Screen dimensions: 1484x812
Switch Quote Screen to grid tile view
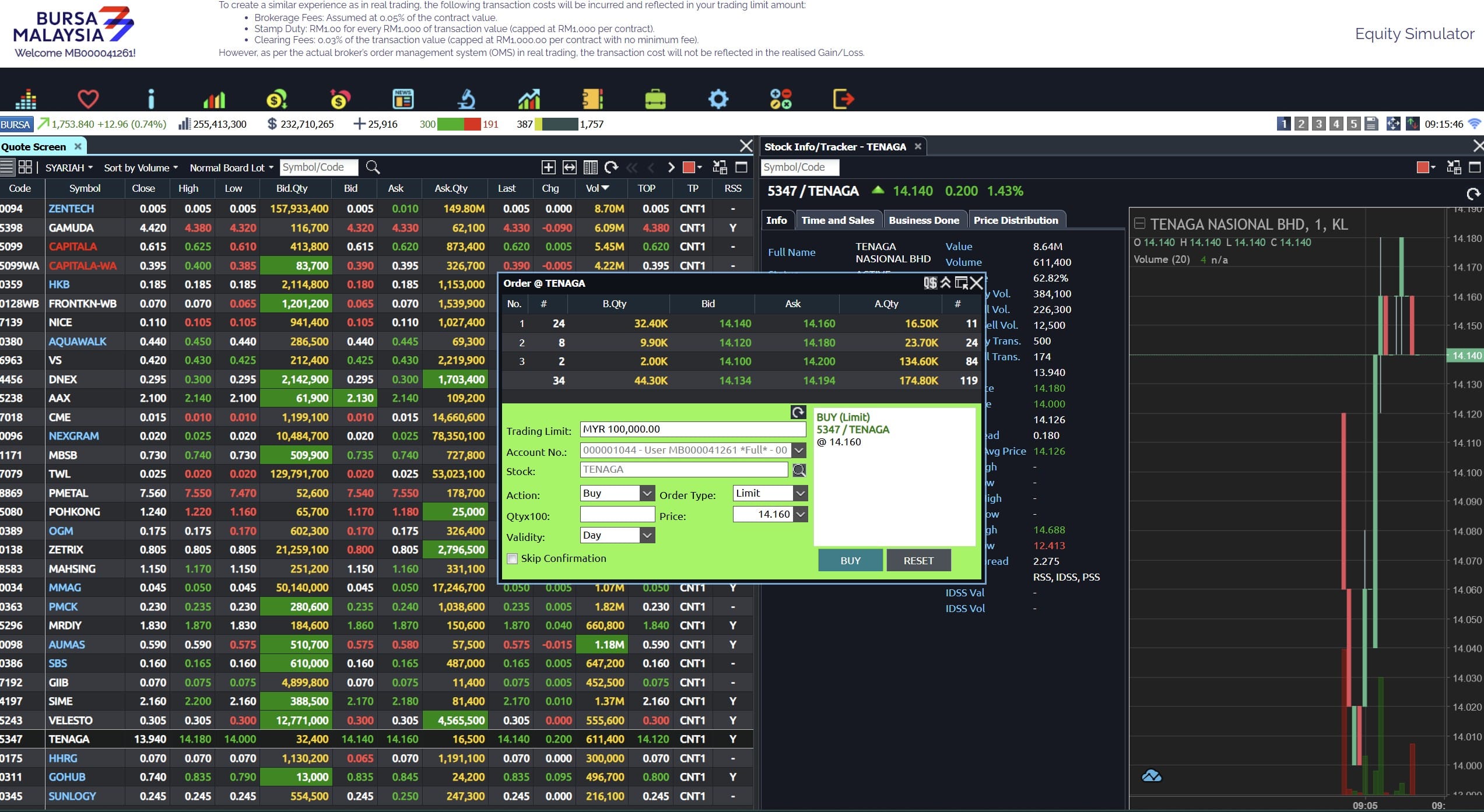pyautogui.click(x=25, y=167)
